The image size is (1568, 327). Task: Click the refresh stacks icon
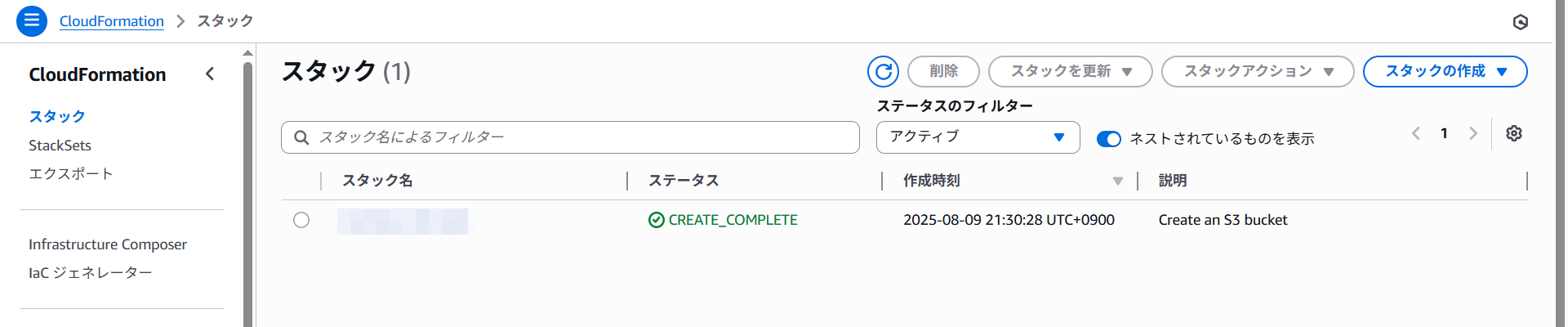[883, 72]
